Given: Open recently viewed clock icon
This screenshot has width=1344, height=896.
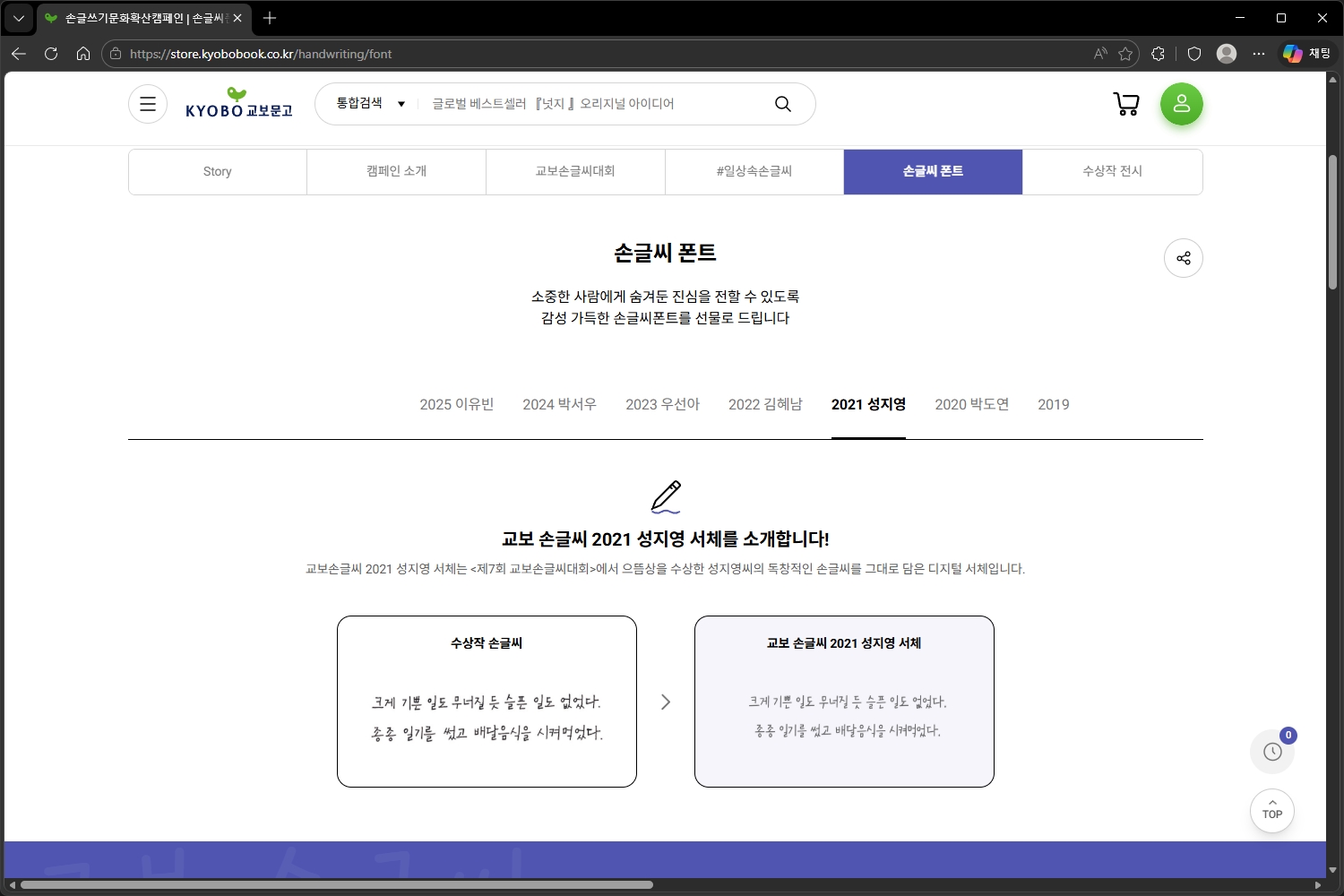Looking at the screenshot, I should [x=1272, y=752].
